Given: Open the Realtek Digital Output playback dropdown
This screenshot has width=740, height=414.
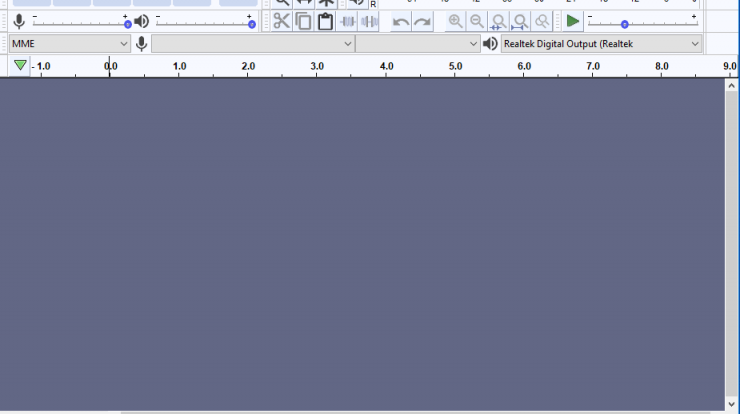Looking at the screenshot, I should tap(602, 44).
